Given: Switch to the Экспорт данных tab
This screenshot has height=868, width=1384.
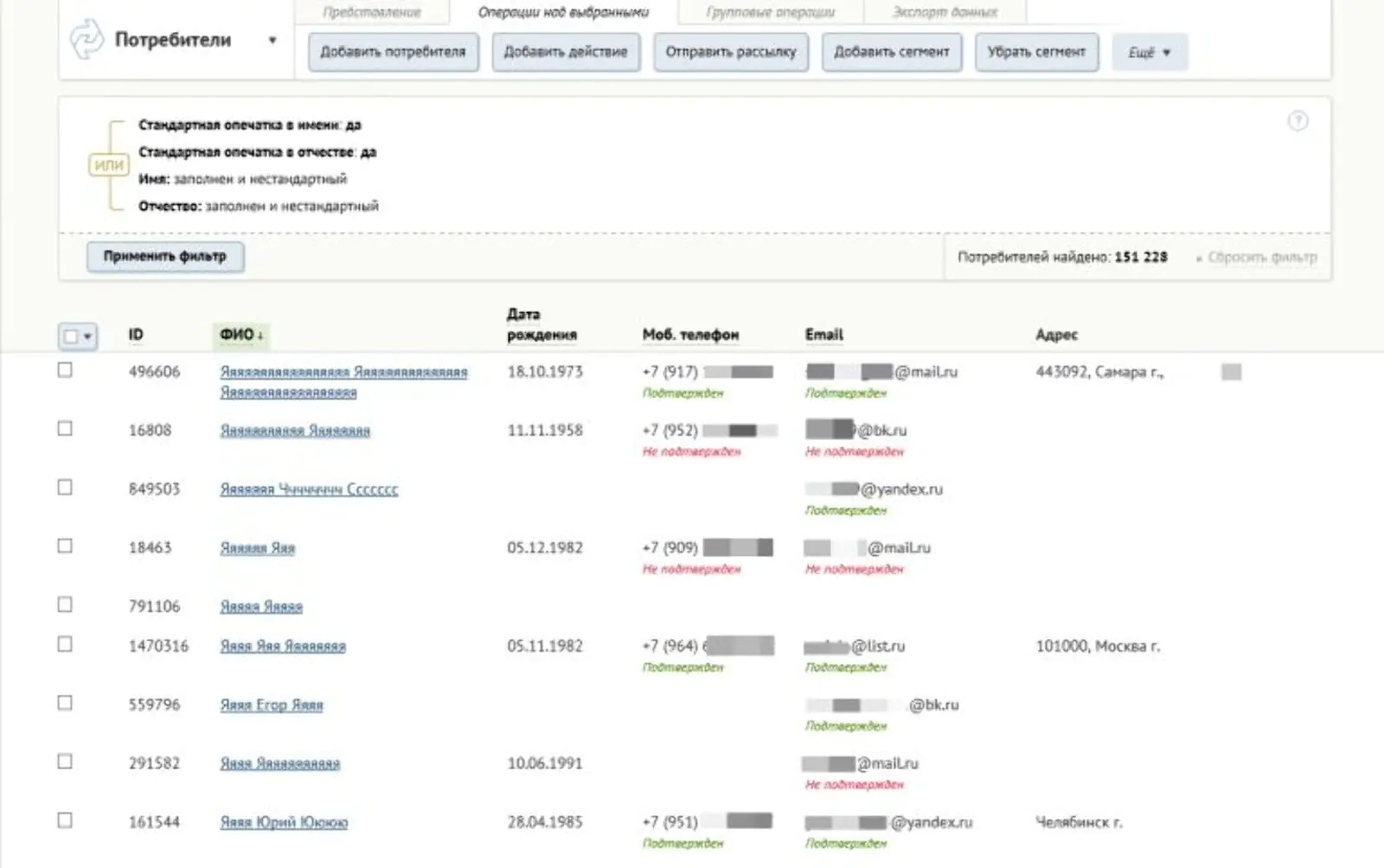Looking at the screenshot, I should point(945,12).
